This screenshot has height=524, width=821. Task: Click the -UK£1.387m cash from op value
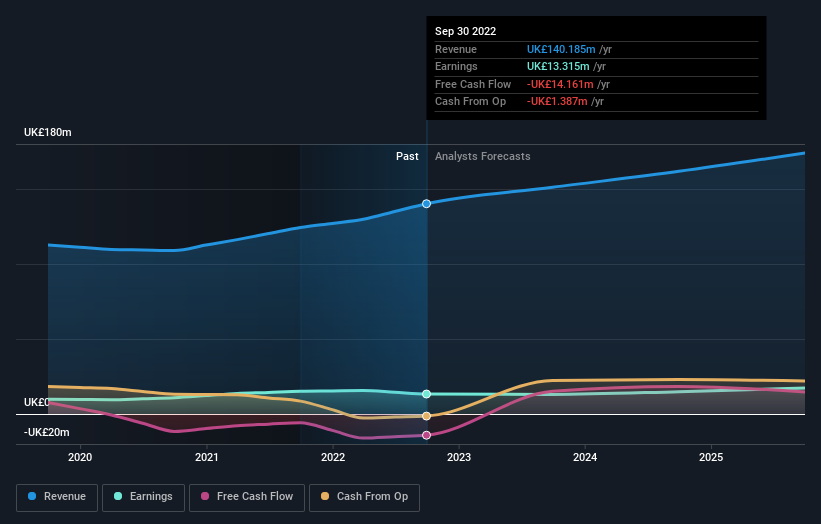tap(557, 102)
